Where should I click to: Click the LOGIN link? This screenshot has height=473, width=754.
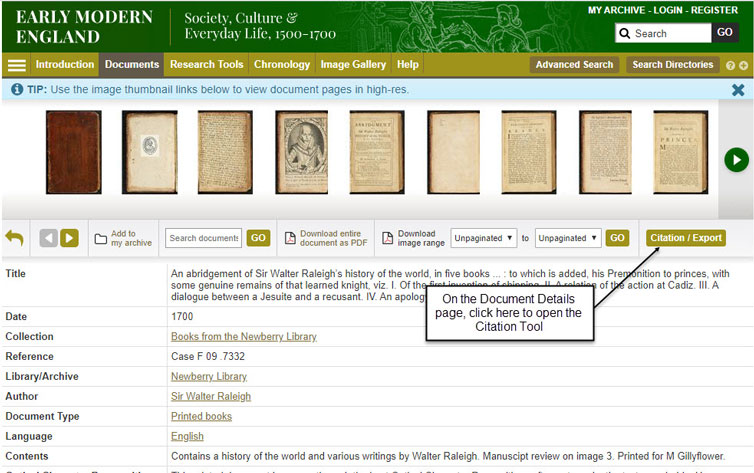click(x=668, y=10)
